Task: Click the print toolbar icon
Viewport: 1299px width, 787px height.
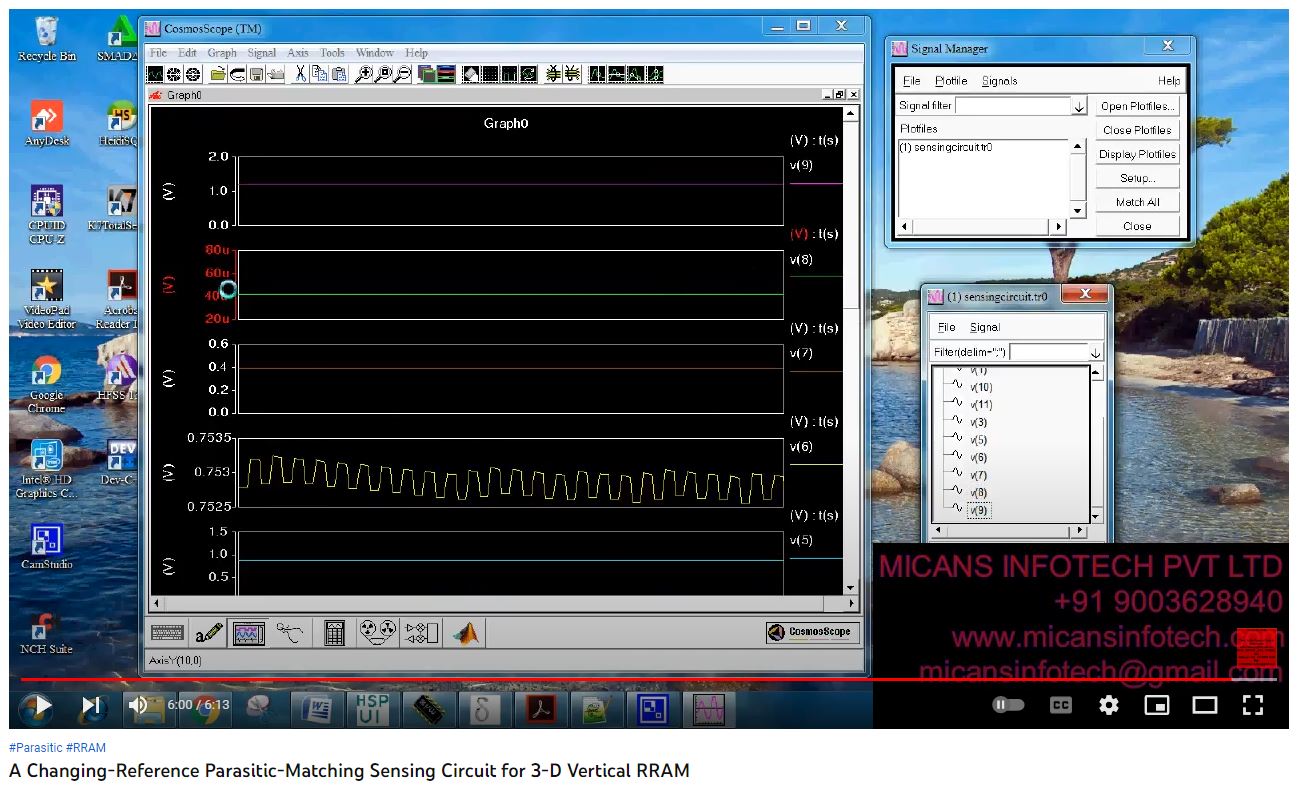Action: (x=276, y=74)
